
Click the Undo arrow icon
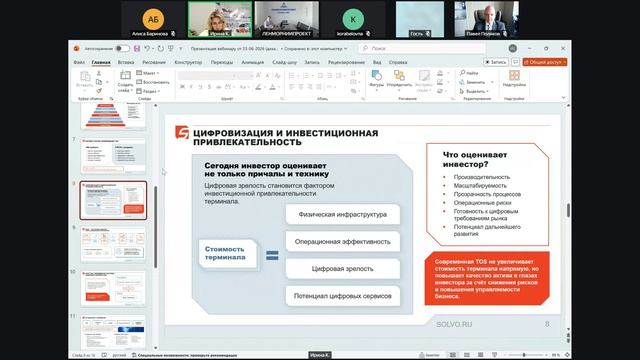click(x=147, y=49)
